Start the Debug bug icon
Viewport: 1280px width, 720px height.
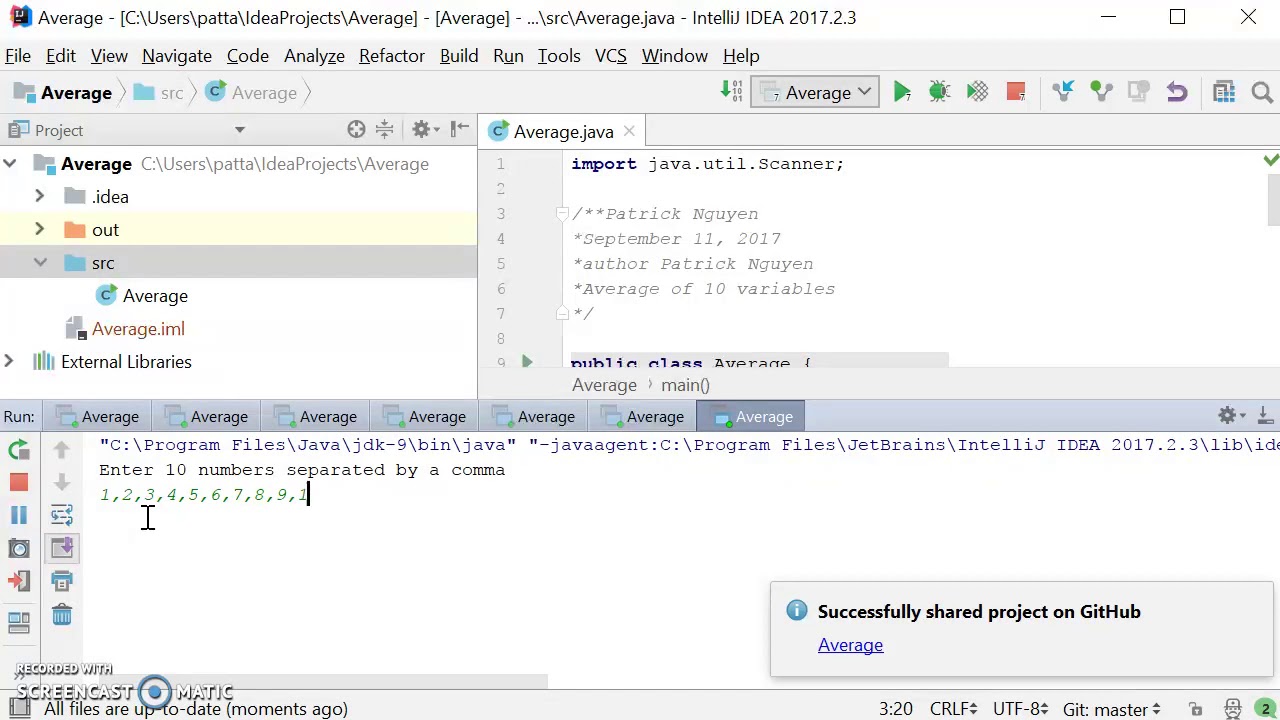point(939,93)
